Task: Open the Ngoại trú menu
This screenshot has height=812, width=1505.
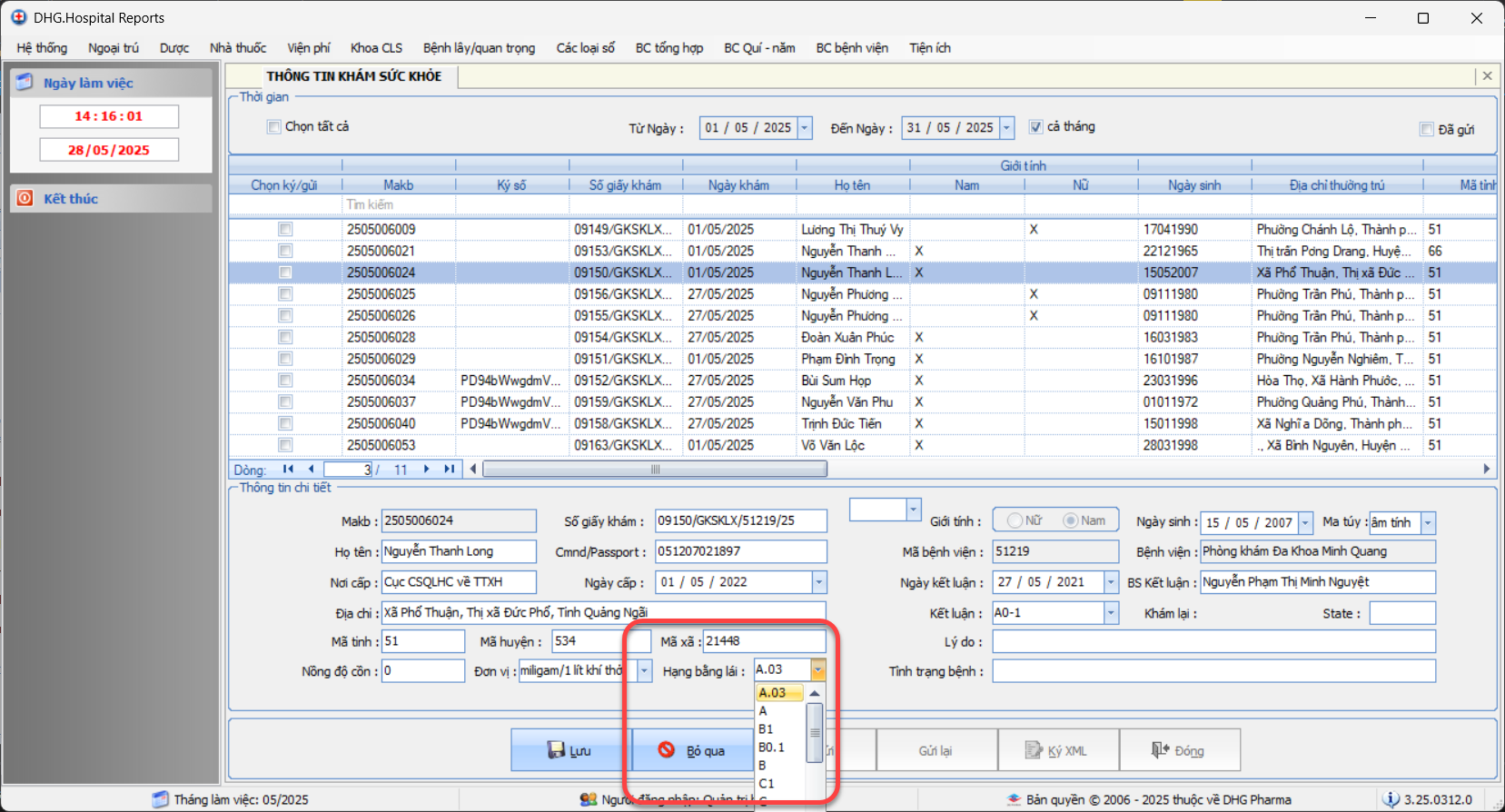Action: click(x=114, y=48)
